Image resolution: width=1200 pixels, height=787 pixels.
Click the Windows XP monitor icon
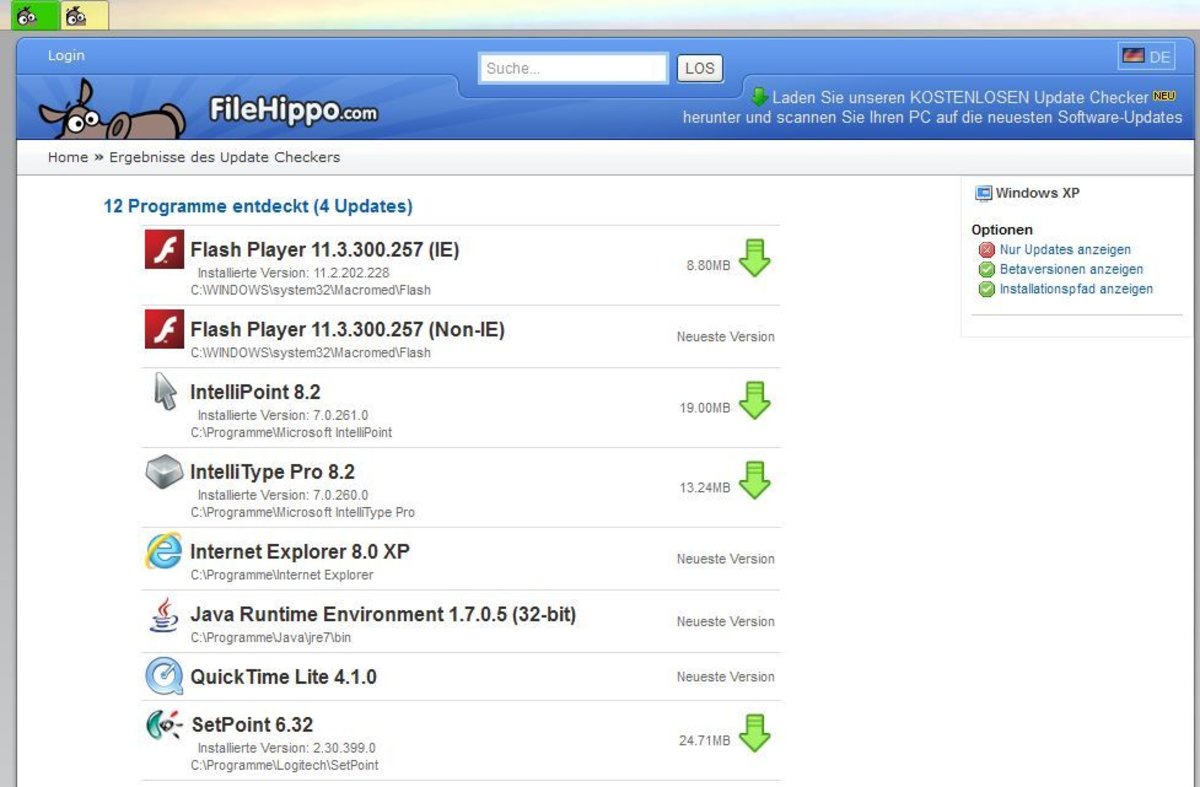(984, 193)
